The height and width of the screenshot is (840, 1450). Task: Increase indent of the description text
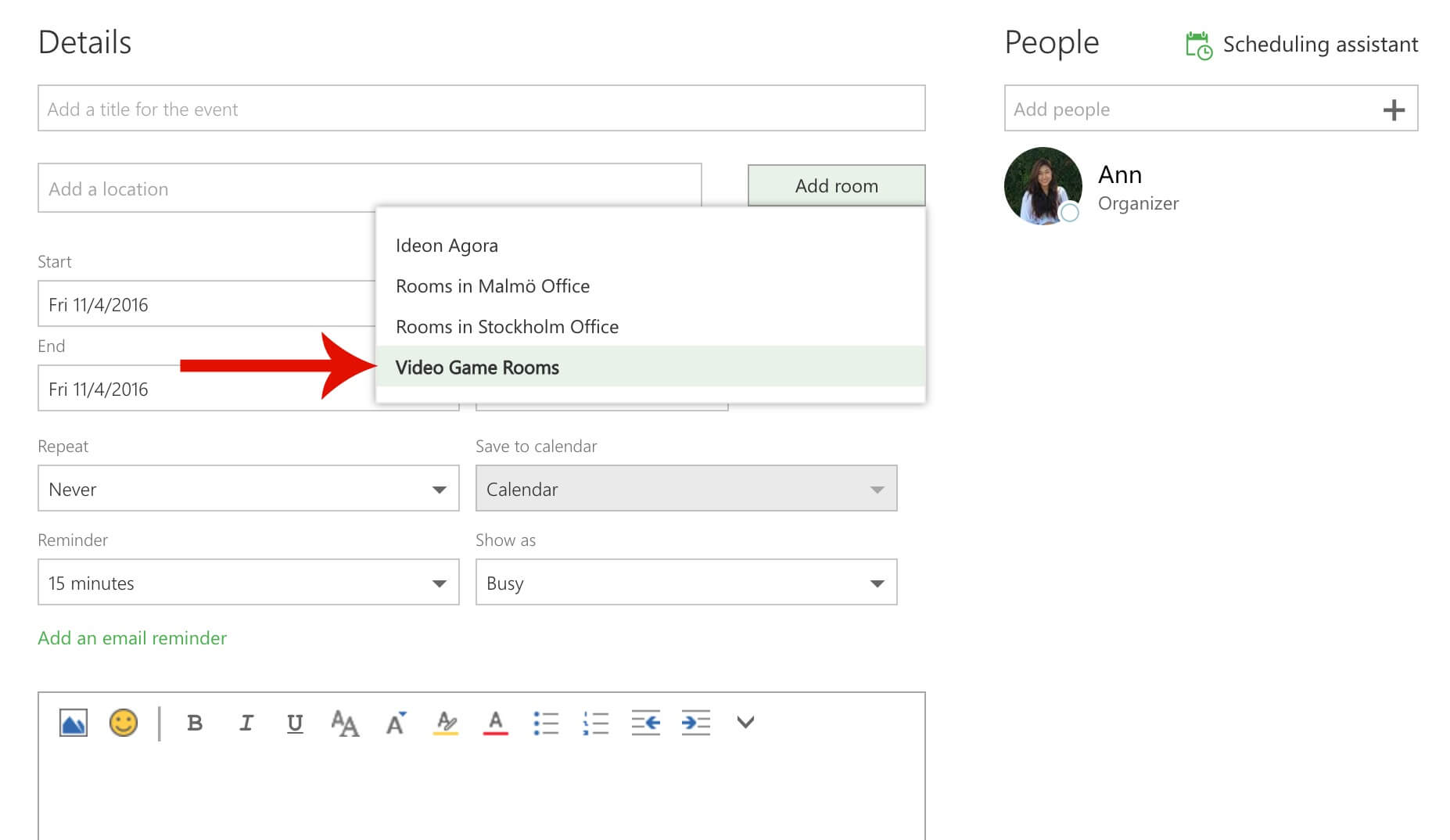[x=695, y=723]
